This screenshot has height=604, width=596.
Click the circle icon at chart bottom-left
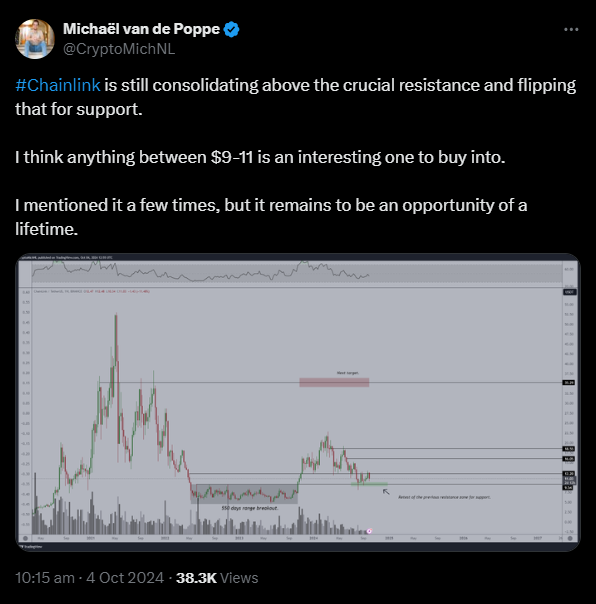25,538
